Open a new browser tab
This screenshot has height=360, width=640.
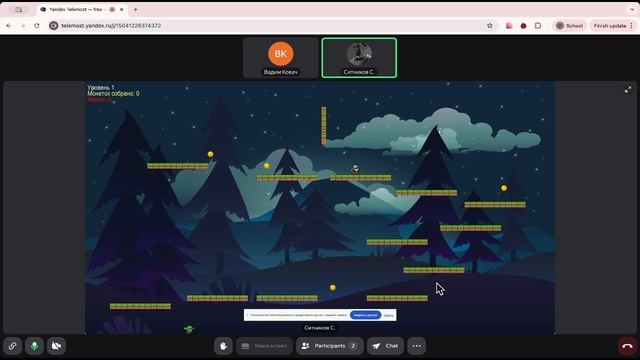136,9
